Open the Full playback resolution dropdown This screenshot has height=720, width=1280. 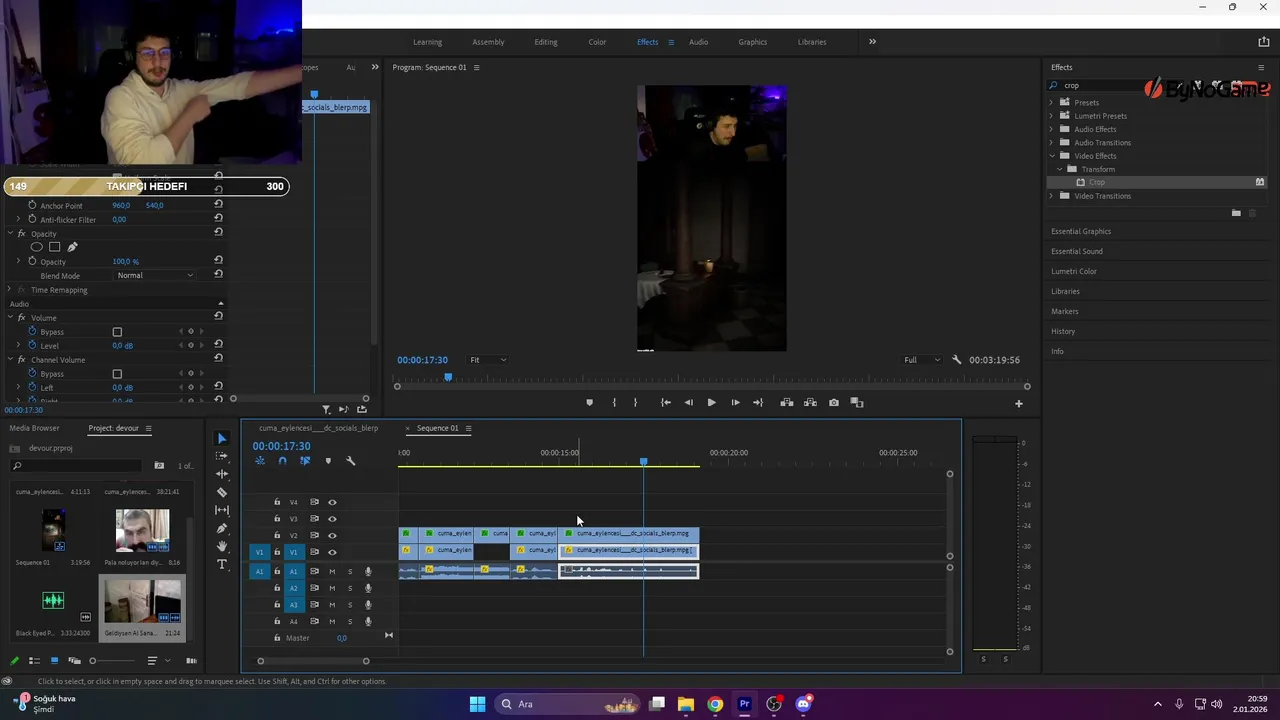point(922,360)
